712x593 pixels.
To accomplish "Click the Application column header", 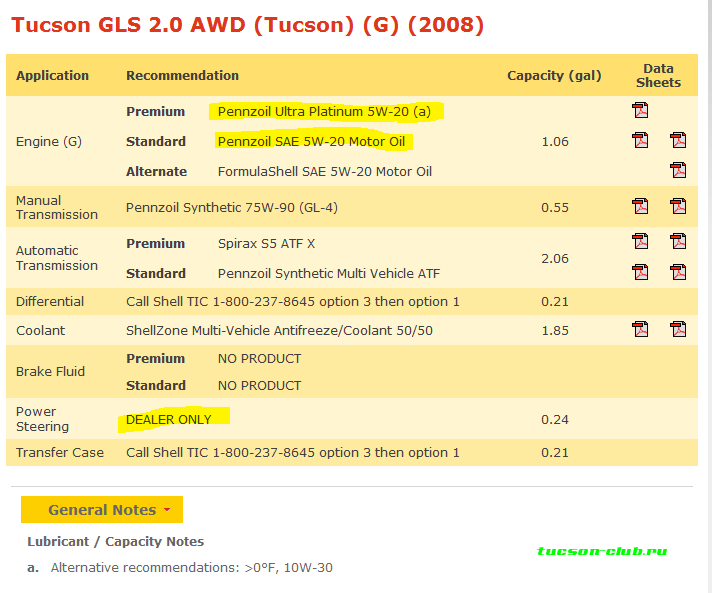I will coord(52,75).
